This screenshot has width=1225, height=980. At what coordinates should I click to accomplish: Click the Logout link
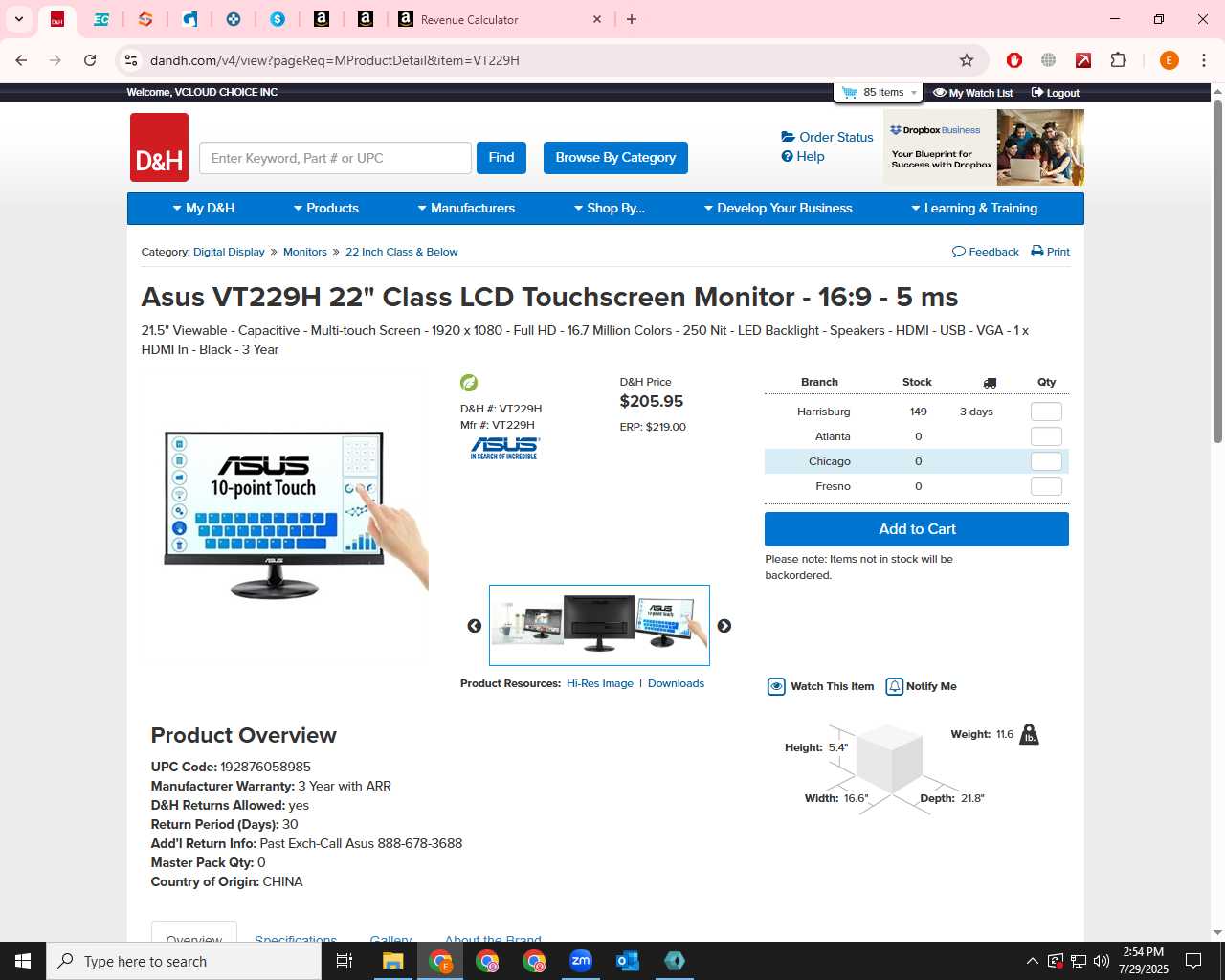[x=1055, y=93]
